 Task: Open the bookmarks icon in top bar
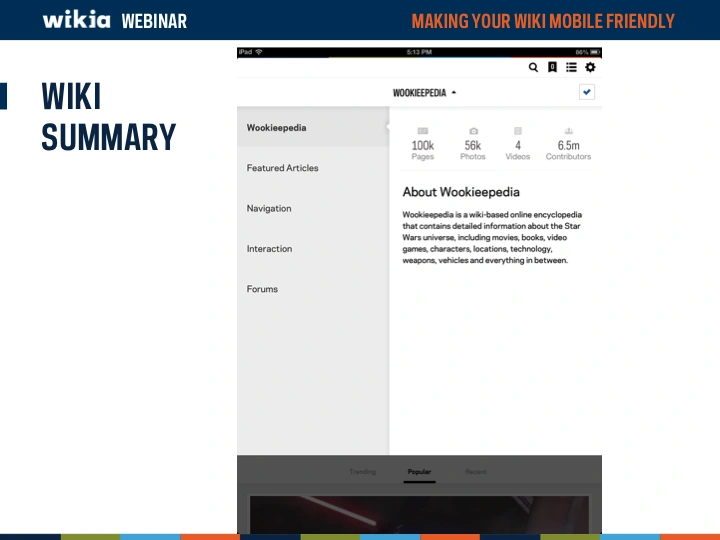tap(552, 67)
